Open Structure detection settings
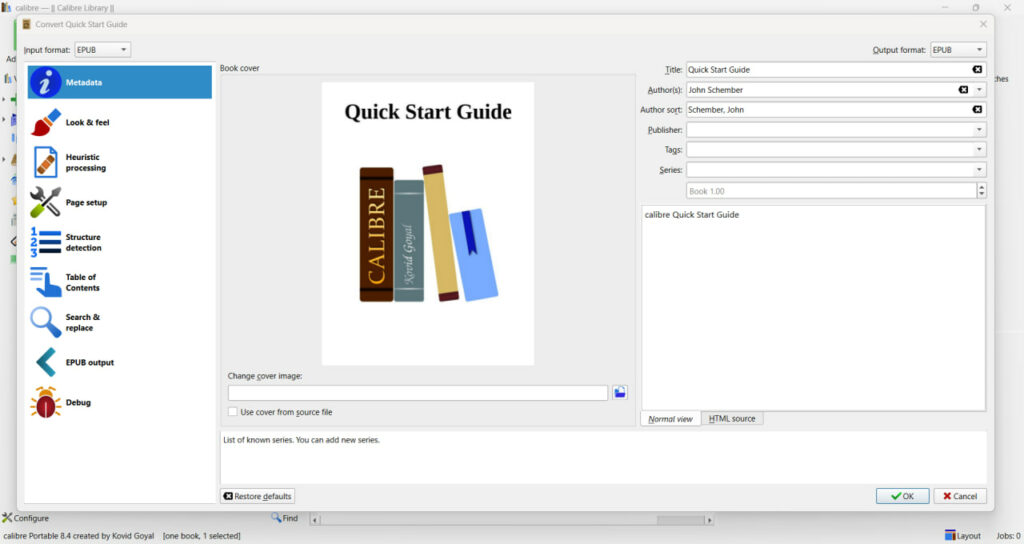Viewport: 1024px width, 544px height. pos(120,242)
